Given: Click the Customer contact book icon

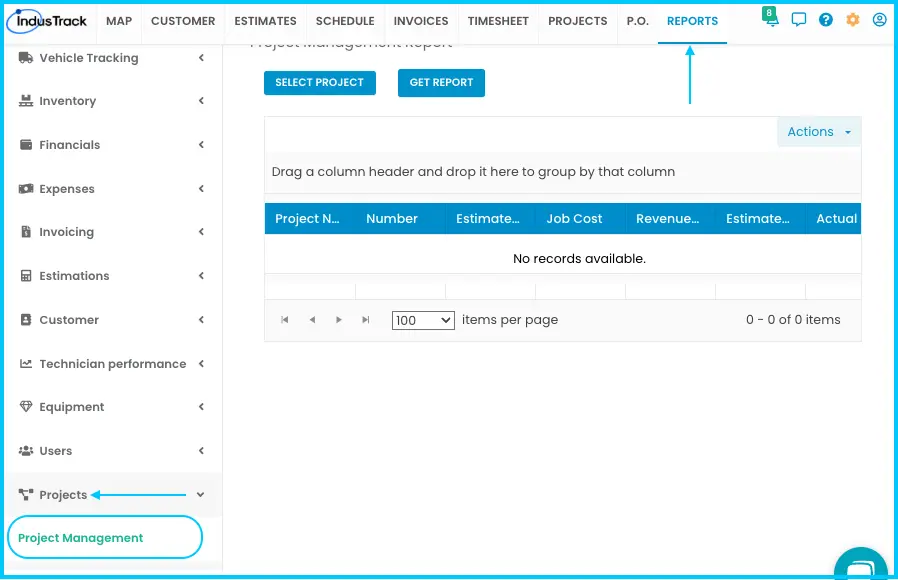Looking at the screenshot, I should (26, 319).
